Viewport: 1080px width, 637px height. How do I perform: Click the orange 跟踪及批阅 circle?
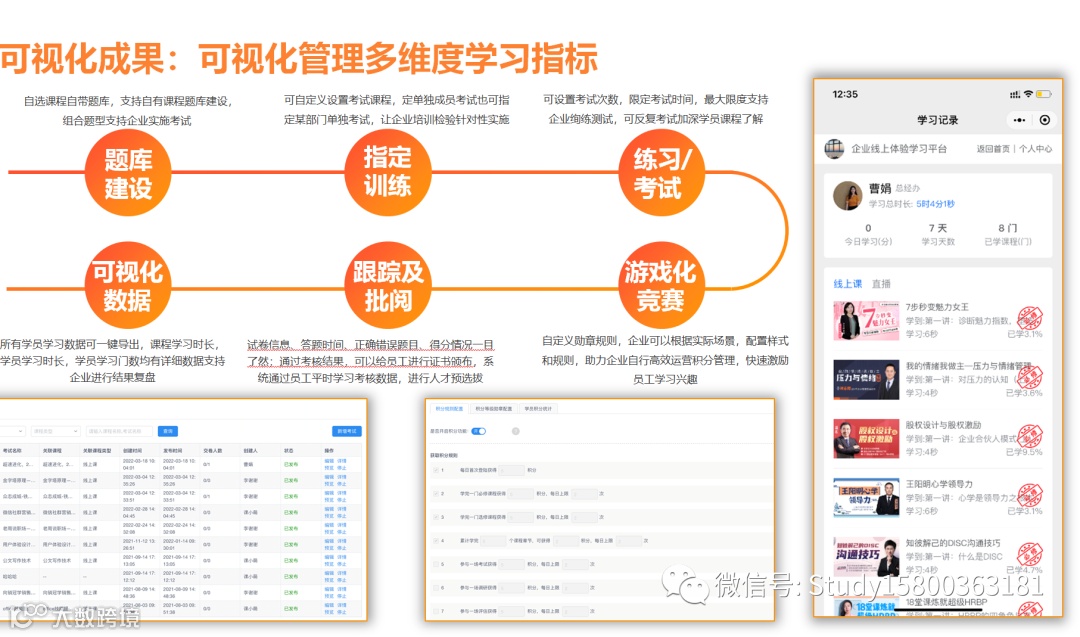coord(388,285)
